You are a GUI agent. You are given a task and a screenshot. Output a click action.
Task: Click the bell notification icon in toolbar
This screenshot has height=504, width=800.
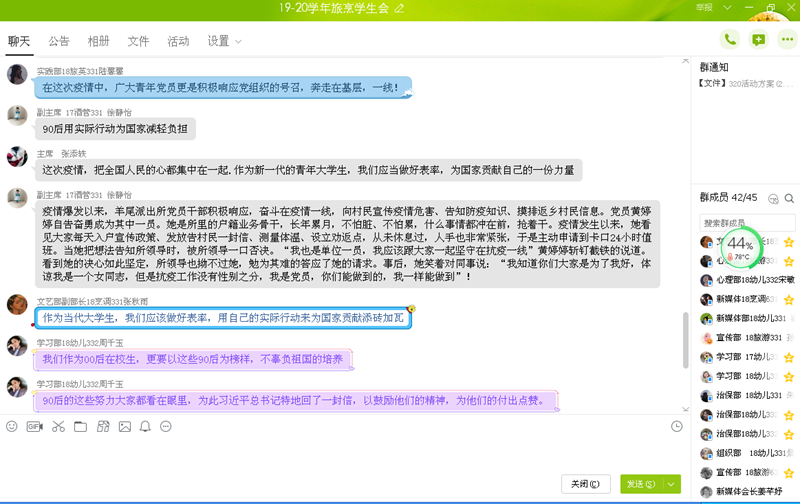click(x=145, y=427)
